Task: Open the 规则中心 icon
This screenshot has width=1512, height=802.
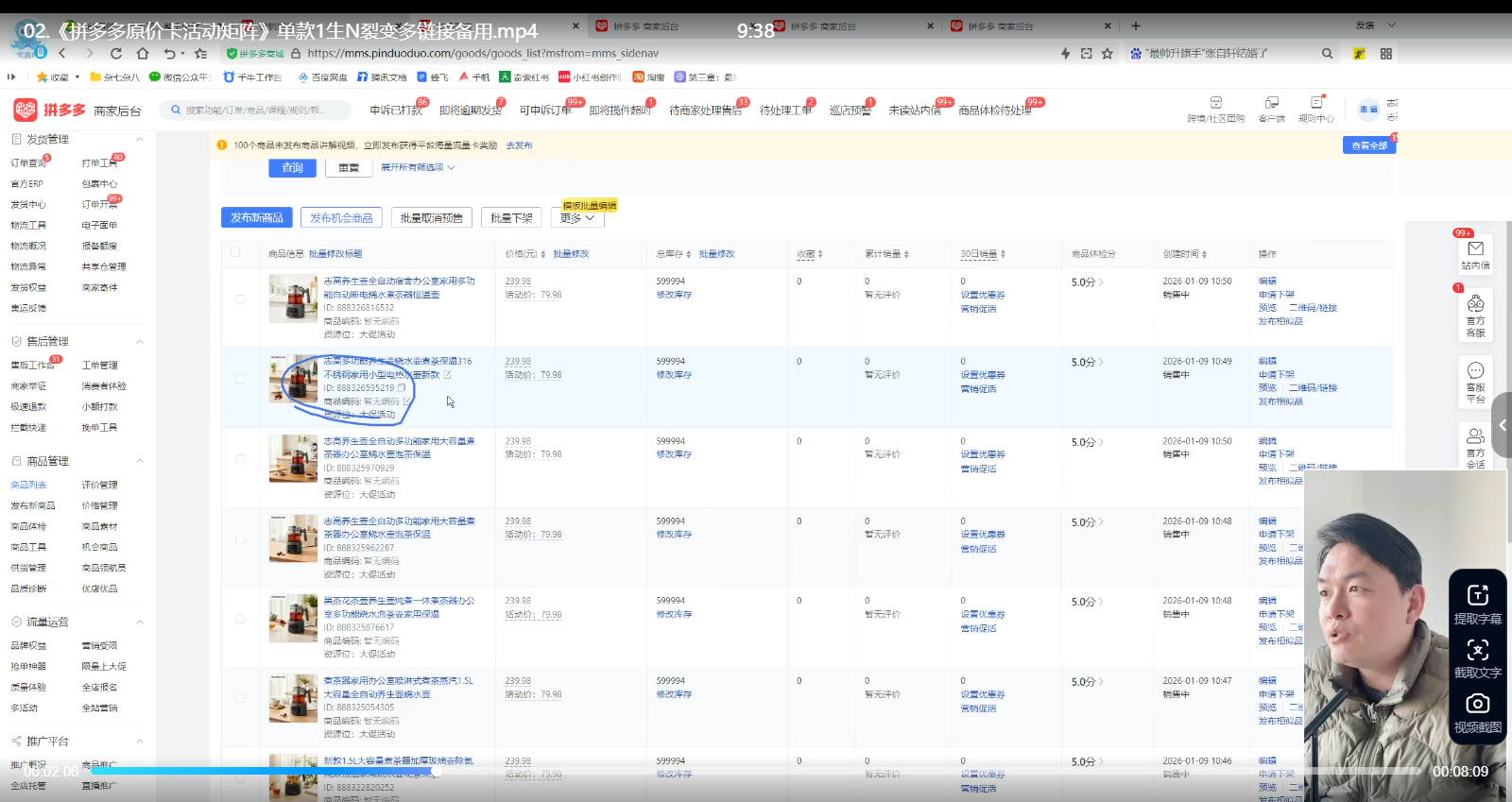Action: click(x=1316, y=102)
